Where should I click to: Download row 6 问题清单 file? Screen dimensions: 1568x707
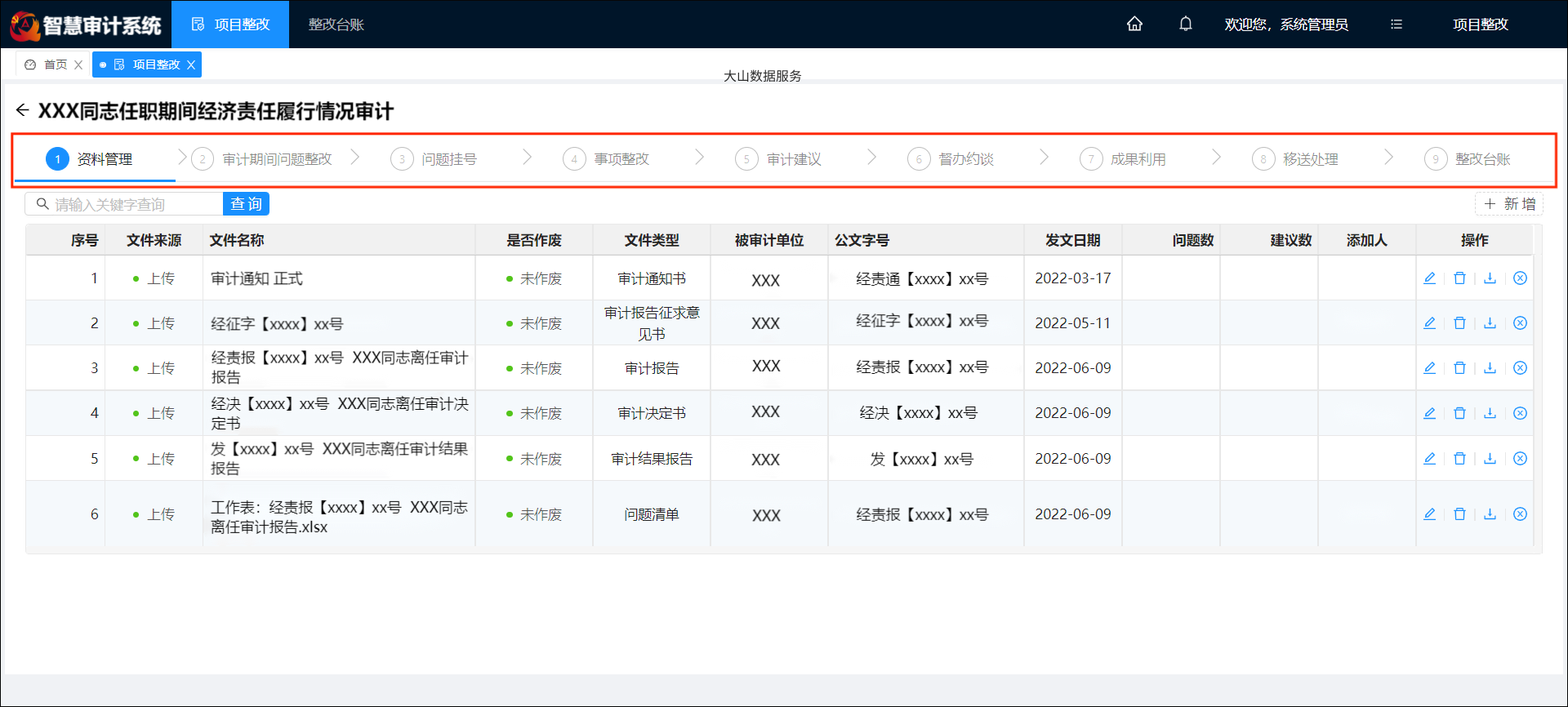click(1490, 514)
